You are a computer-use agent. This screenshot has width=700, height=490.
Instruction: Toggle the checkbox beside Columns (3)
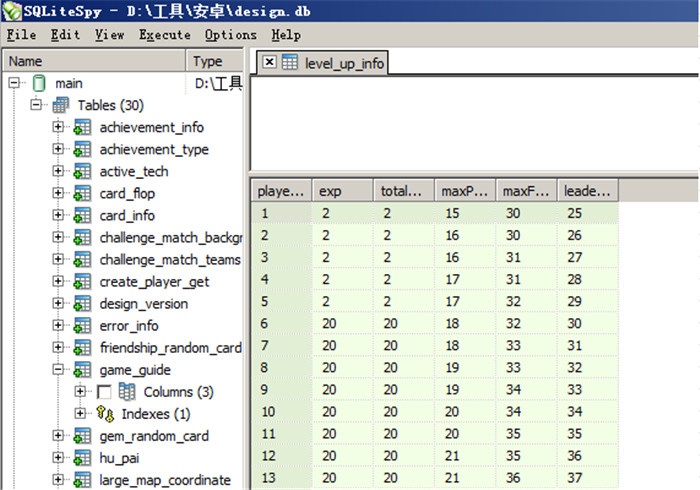[104, 392]
